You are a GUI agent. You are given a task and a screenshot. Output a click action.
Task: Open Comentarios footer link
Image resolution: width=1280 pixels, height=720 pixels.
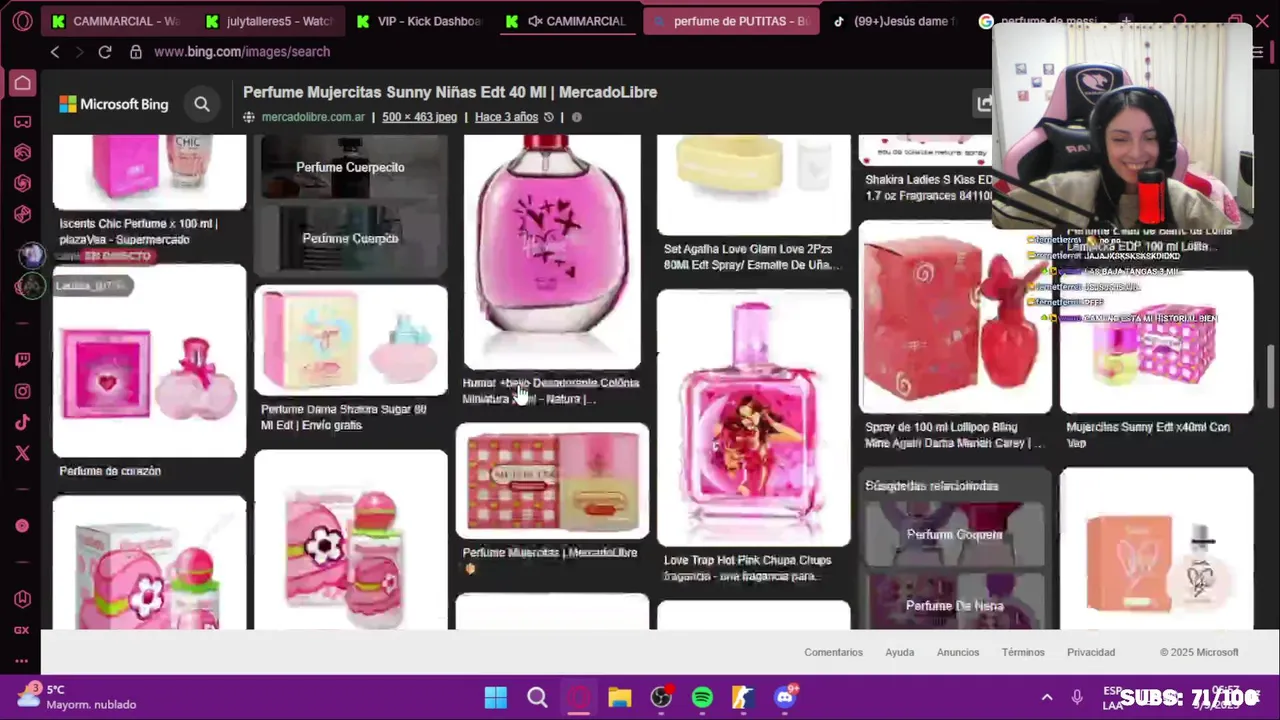click(833, 652)
